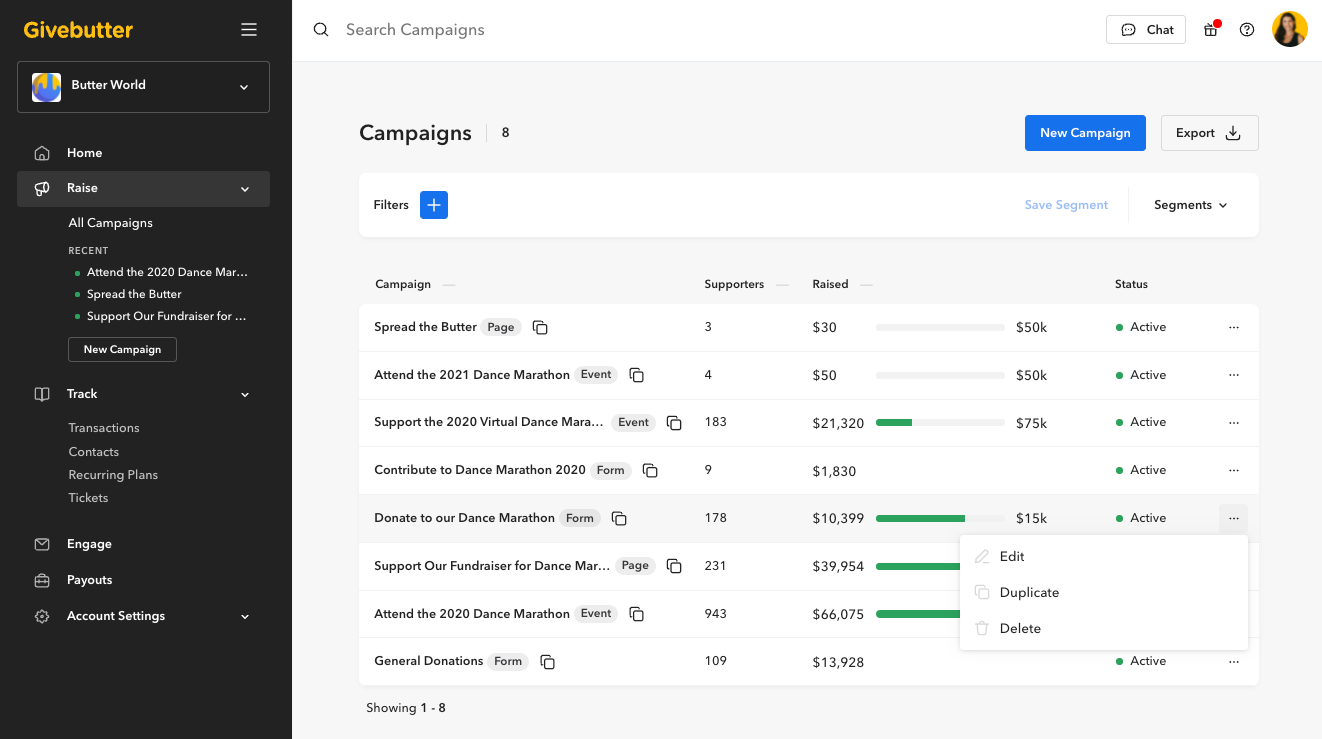Click the Payouts label in sidebar

(x=90, y=580)
